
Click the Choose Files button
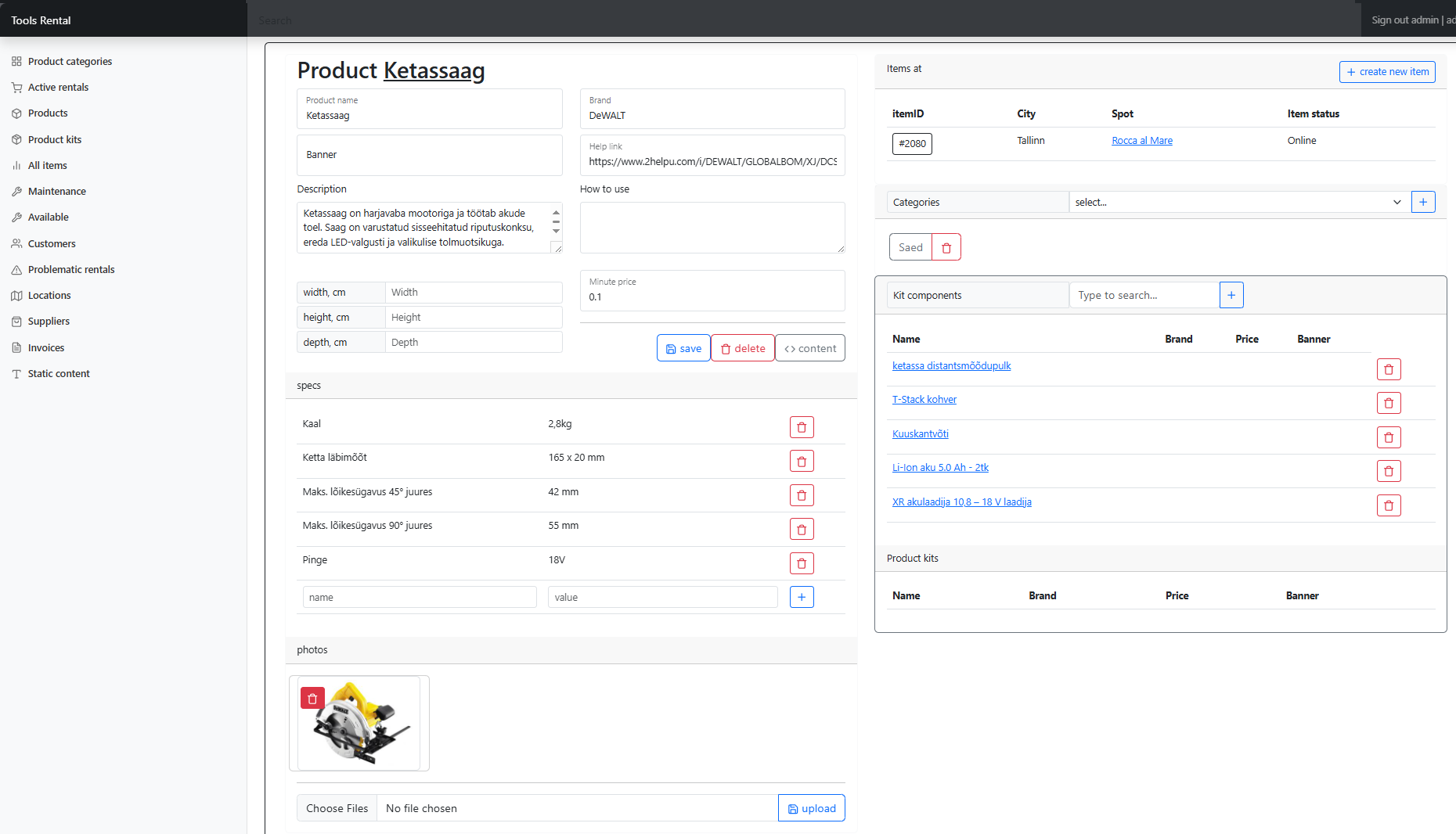pos(337,808)
